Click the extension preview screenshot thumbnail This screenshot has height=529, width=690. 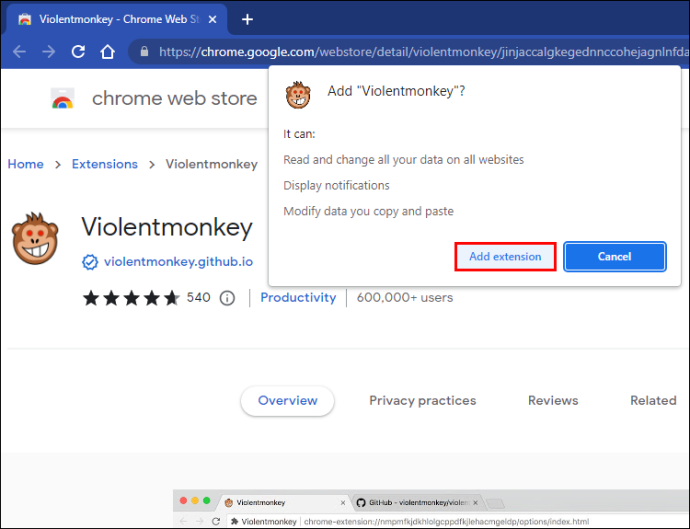pyautogui.click(x=431, y=509)
